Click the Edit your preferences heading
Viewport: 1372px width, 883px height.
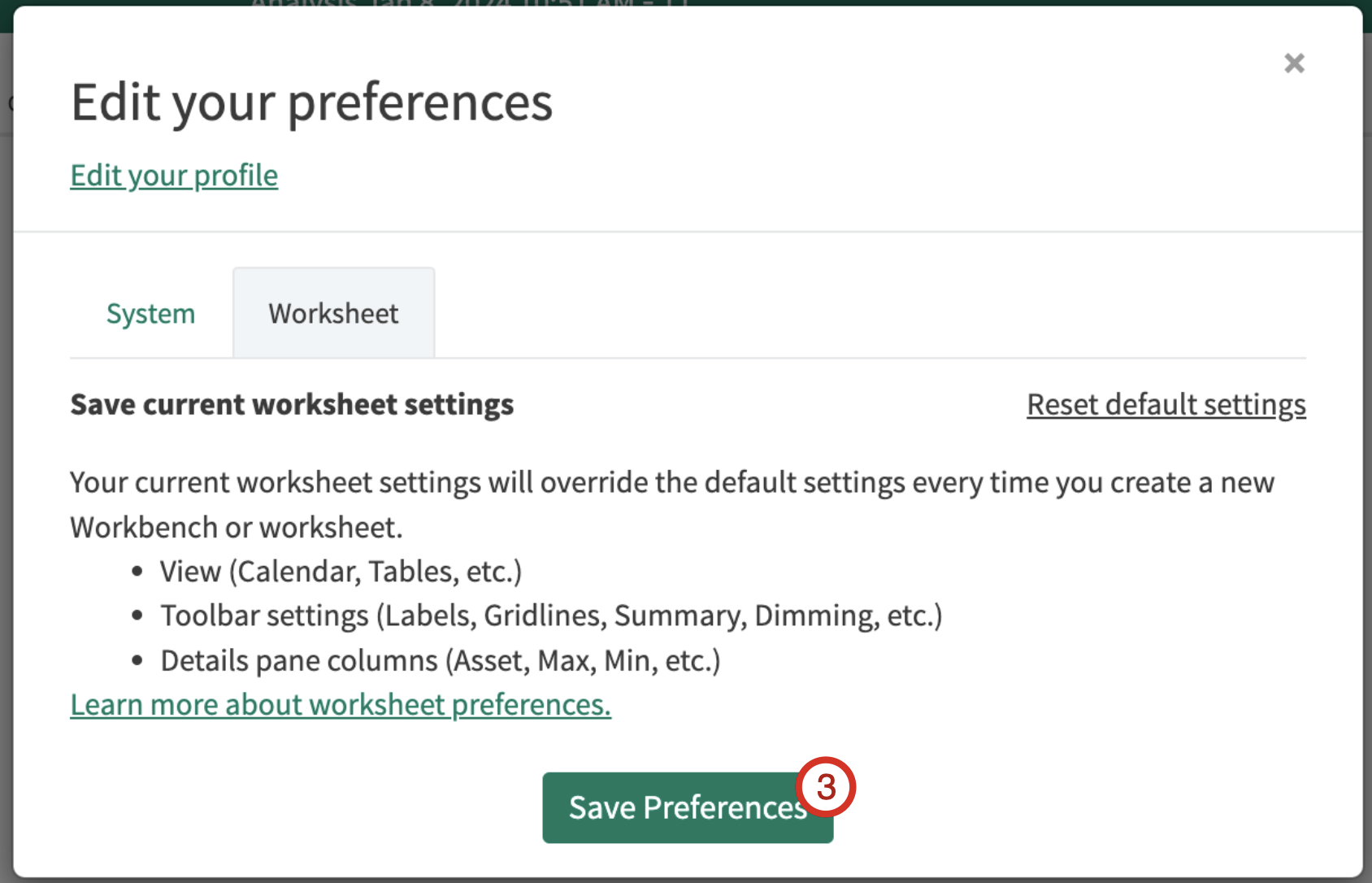pos(311,102)
